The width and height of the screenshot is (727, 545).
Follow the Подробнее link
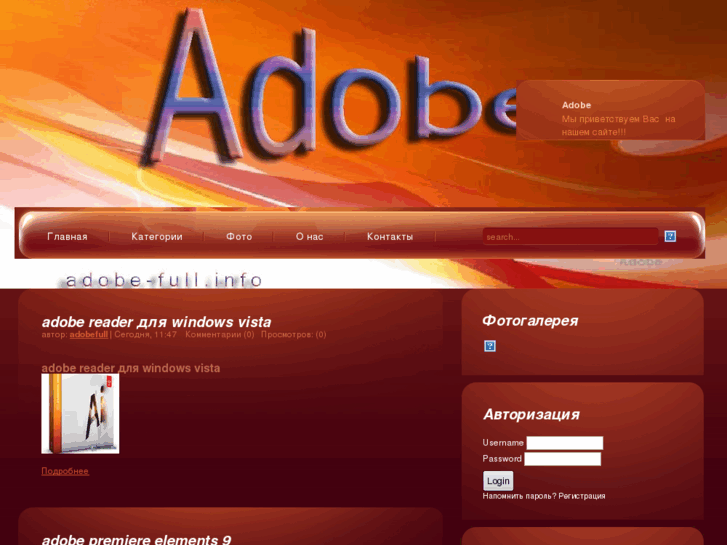(65, 471)
